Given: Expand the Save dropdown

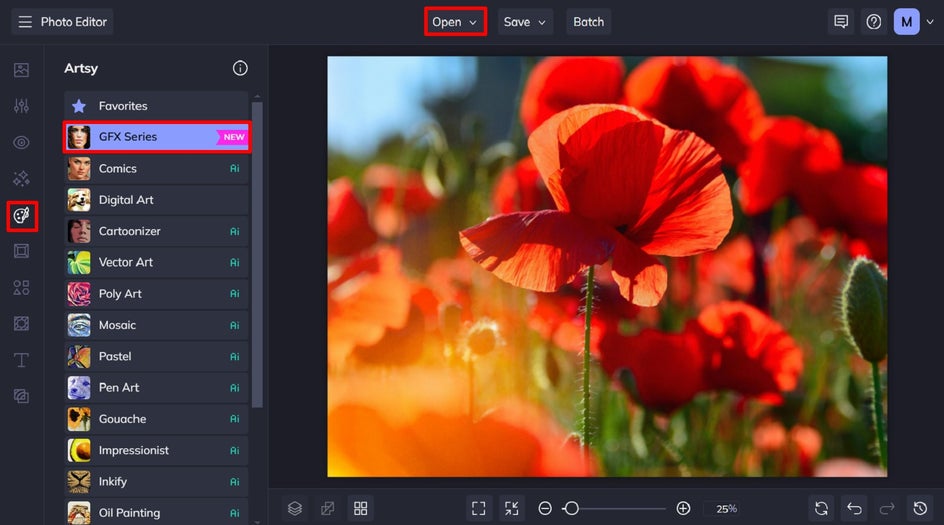Looking at the screenshot, I should (x=525, y=22).
